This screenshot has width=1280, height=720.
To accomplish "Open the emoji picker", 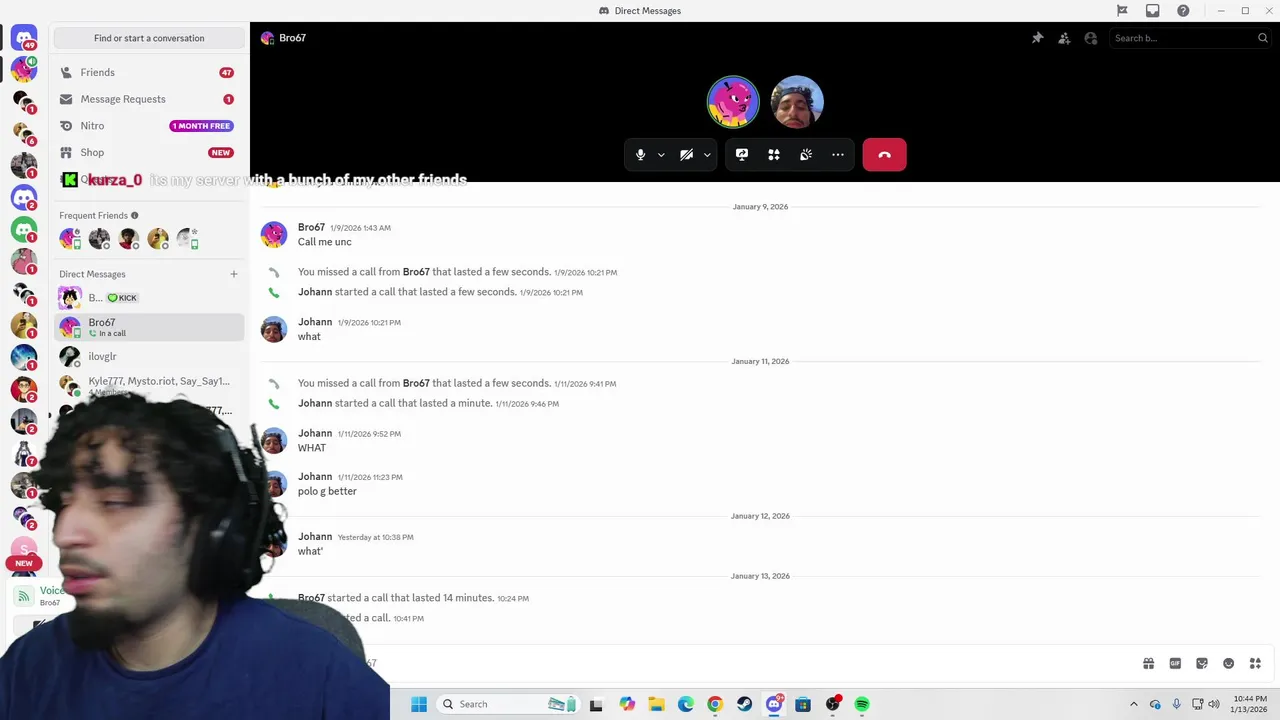I will tap(1228, 663).
